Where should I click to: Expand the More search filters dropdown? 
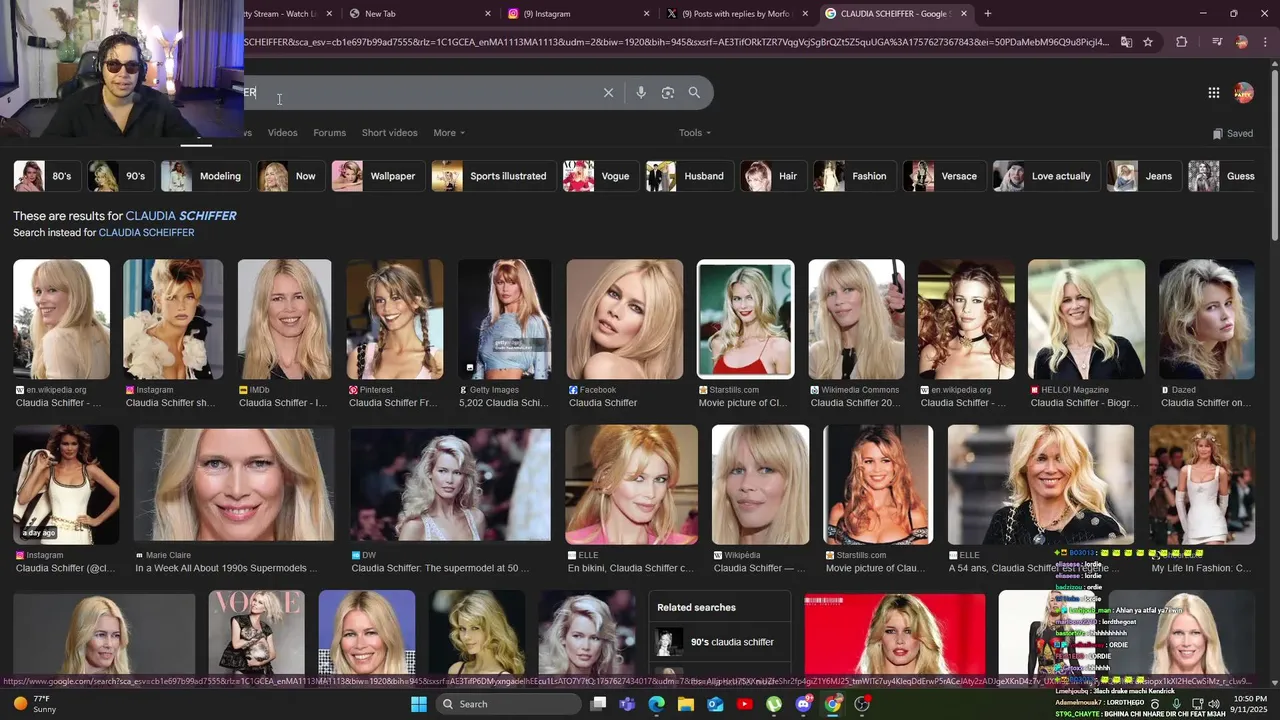(449, 133)
